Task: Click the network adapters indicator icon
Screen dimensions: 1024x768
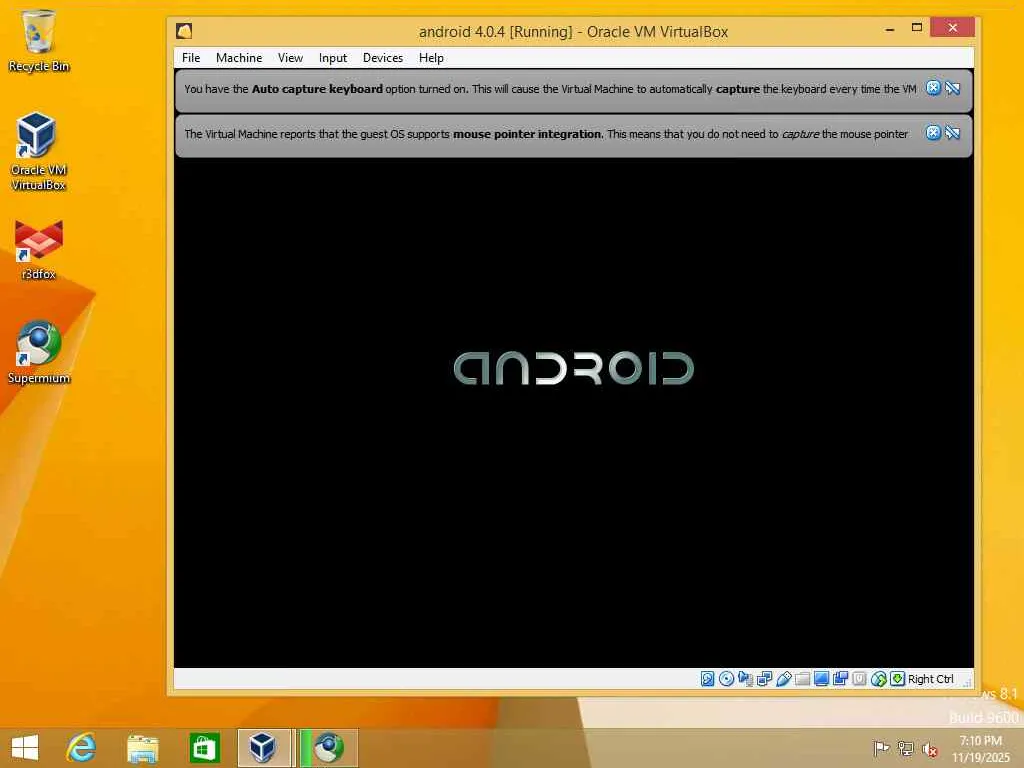Action: [x=764, y=679]
